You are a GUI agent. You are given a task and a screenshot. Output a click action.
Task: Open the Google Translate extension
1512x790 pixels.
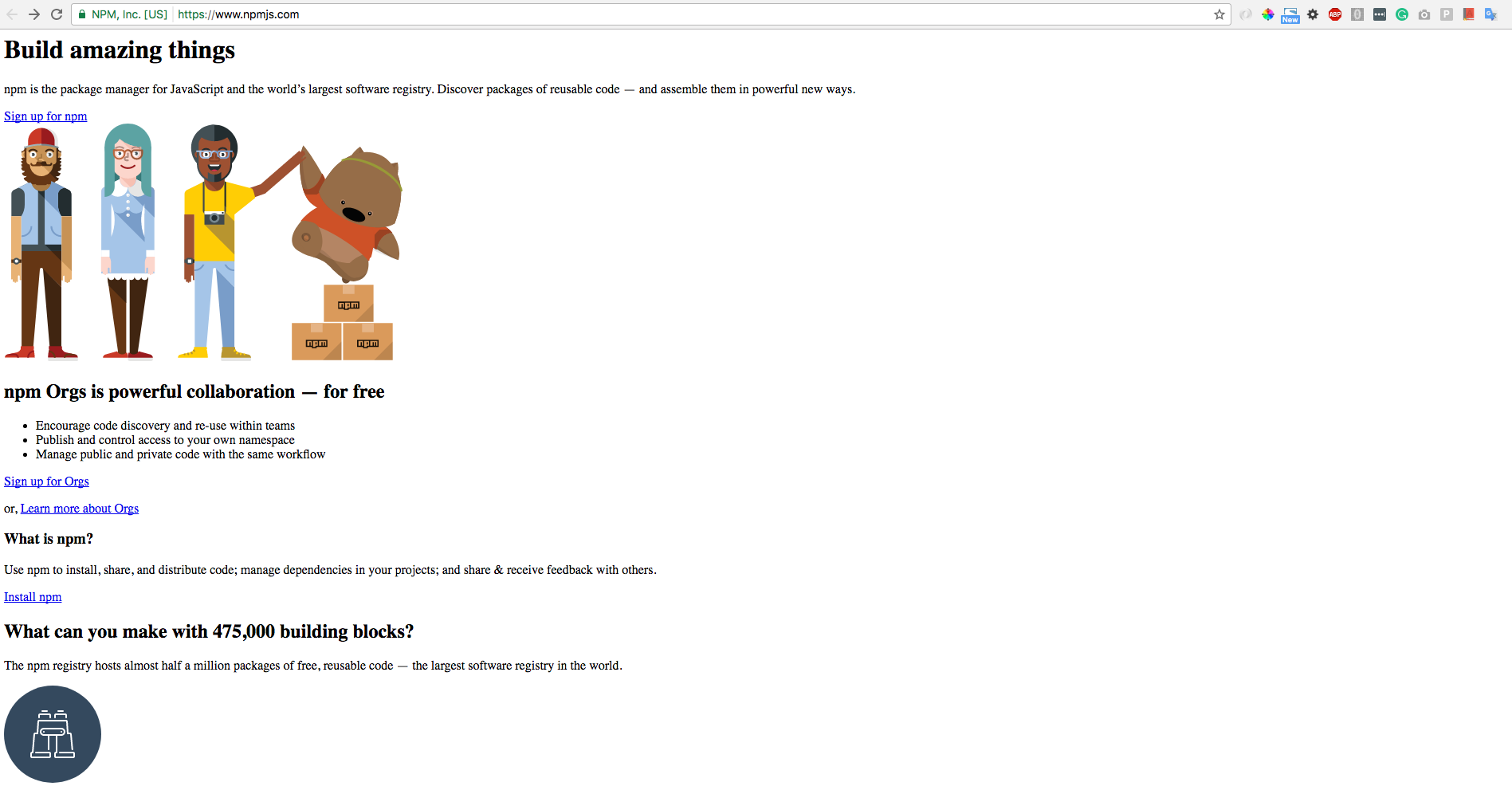pos(1490,14)
